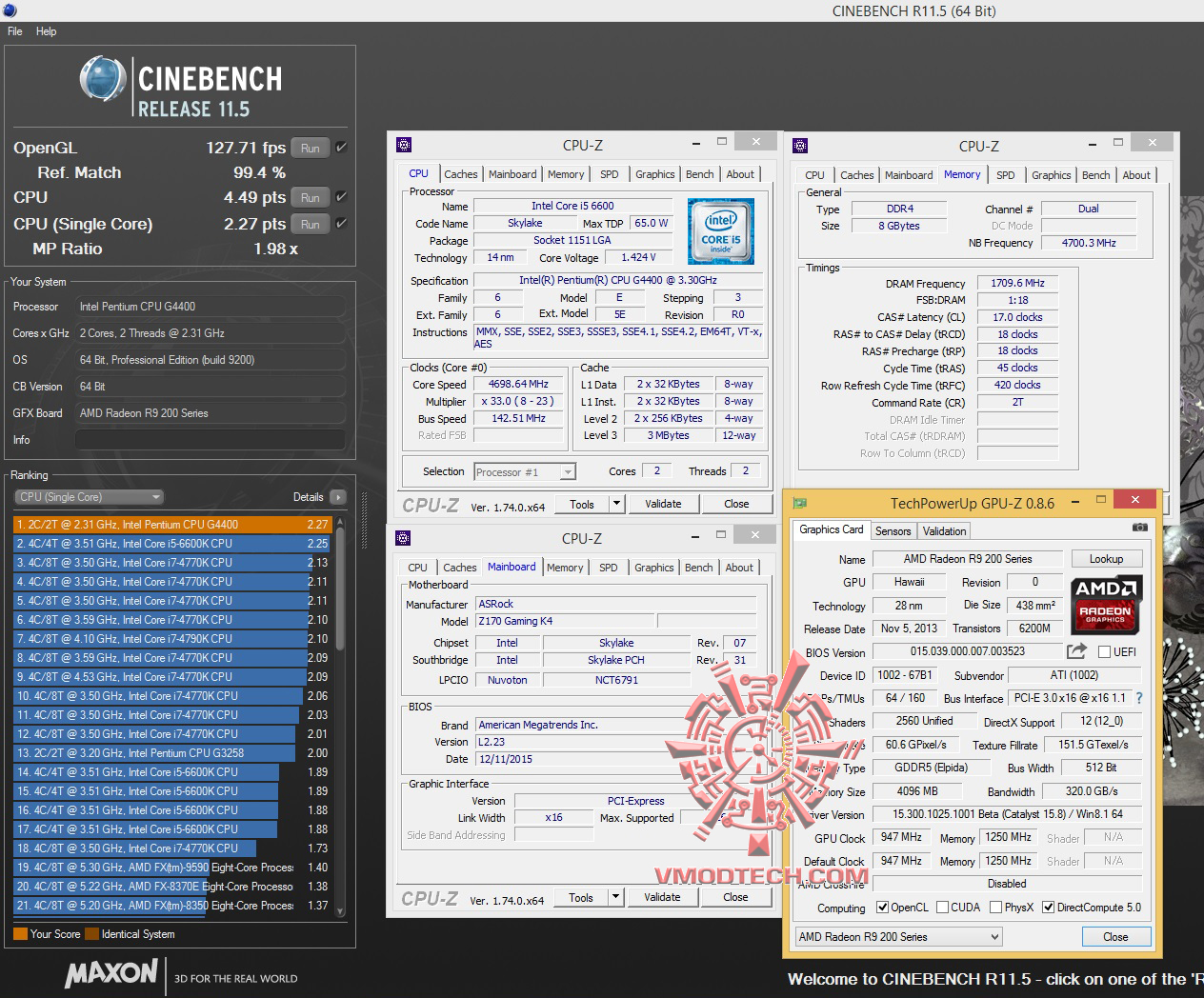The width and height of the screenshot is (1204, 998).
Task: Open CPU tab in CPU-Z Mainboard window
Action: (418, 568)
